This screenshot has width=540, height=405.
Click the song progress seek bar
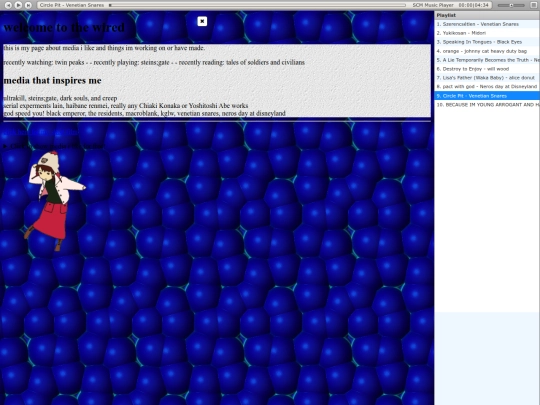coord(257,5)
